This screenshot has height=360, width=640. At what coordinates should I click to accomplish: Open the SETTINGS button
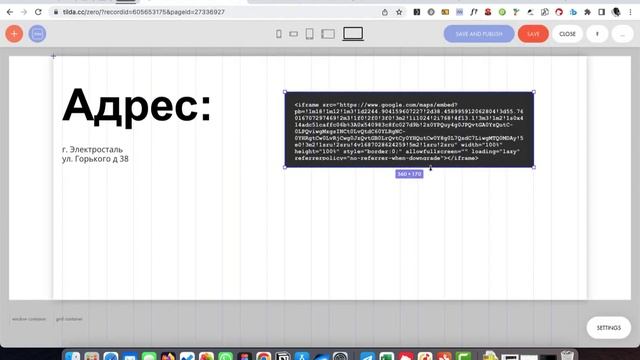click(x=609, y=328)
